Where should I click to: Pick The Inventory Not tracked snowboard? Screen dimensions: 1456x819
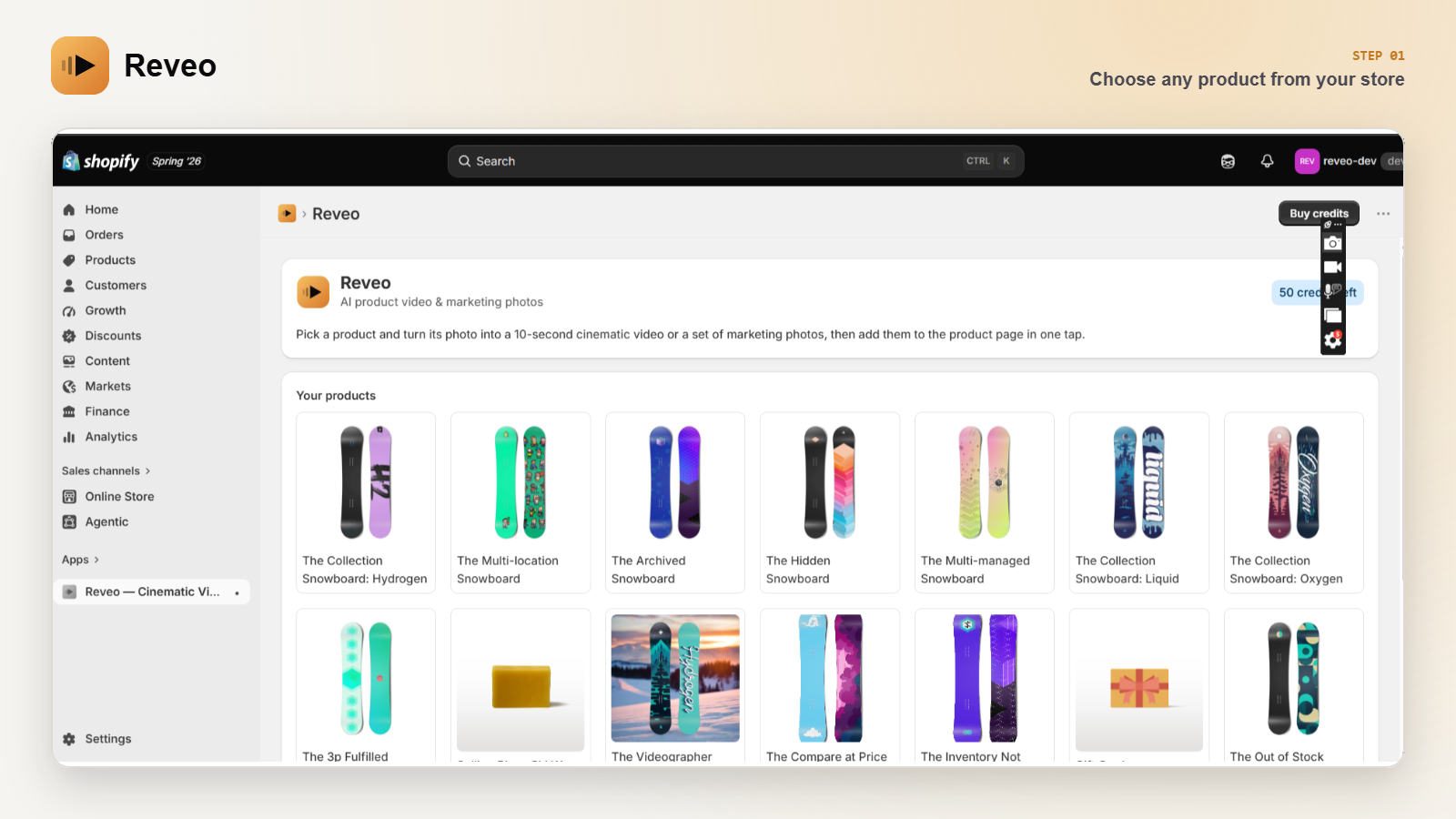pyautogui.click(x=985, y=686)
